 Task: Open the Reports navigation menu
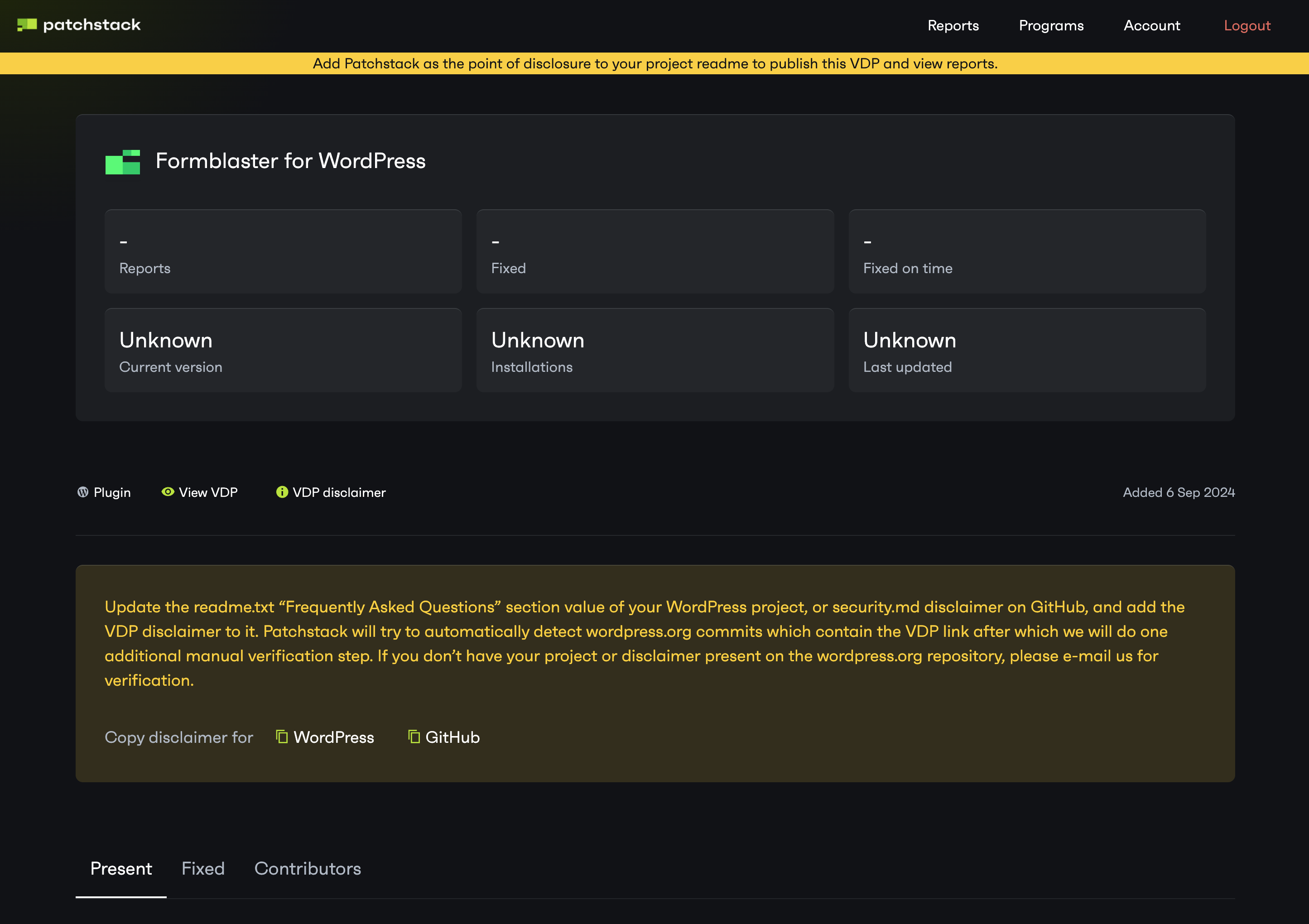953,26
